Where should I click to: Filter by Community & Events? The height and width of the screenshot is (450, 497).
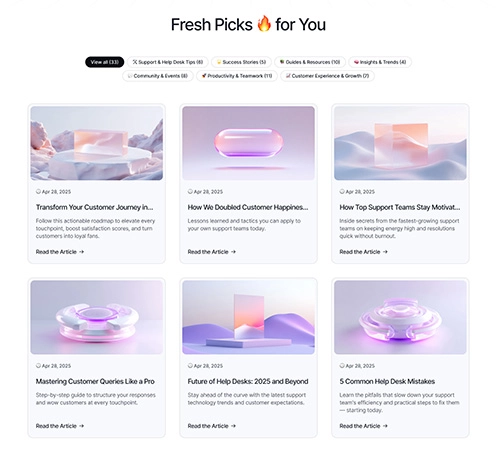tap(158, 76)
